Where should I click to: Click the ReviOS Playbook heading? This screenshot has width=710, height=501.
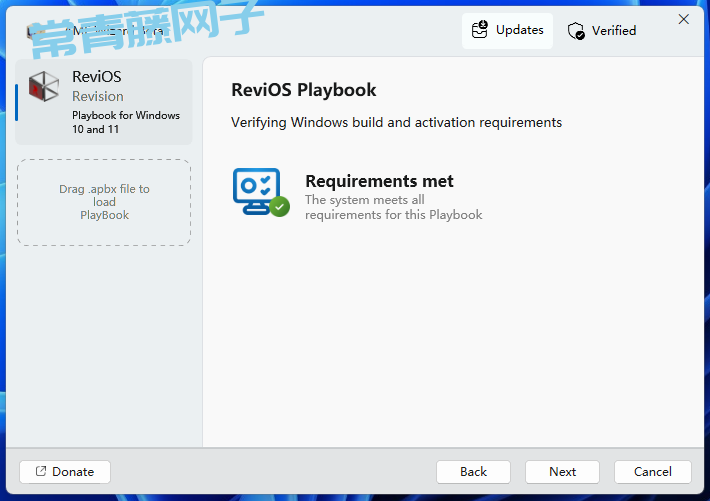point(304,90)
